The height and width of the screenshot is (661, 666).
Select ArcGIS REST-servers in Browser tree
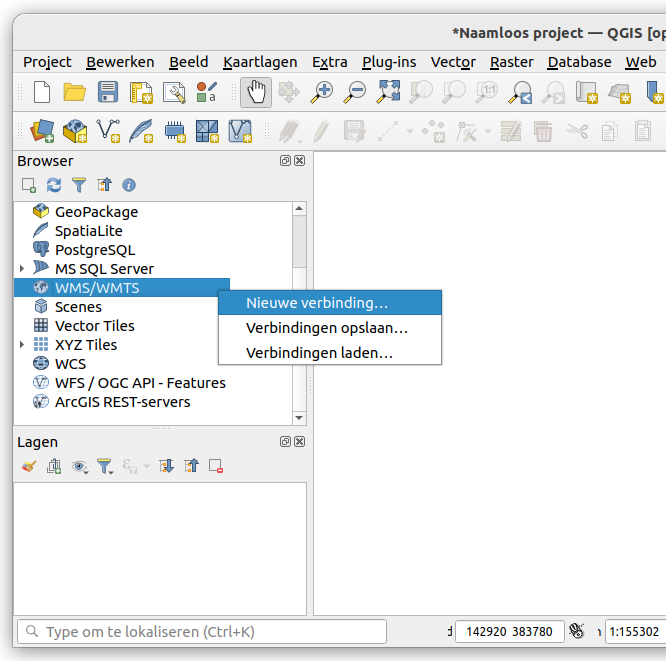122,402
